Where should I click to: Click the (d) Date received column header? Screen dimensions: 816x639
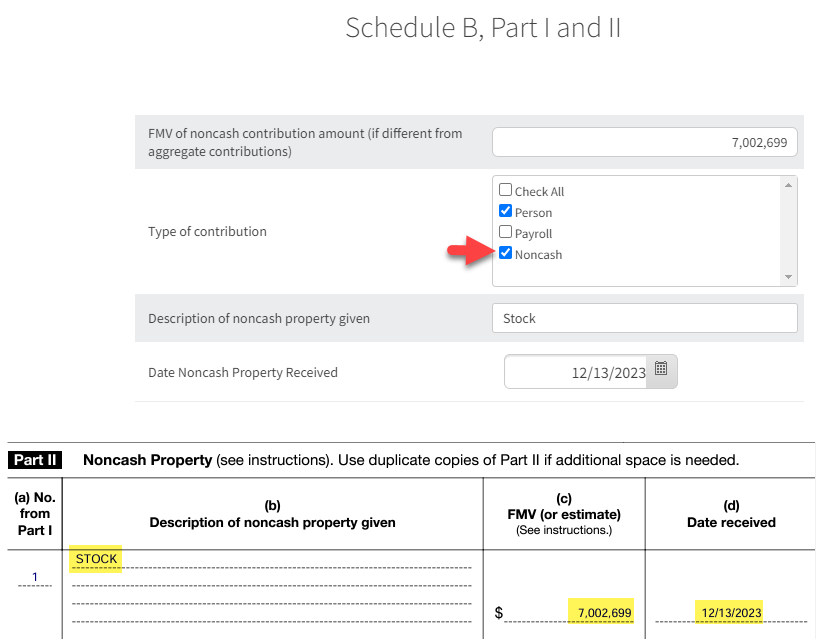(728, 514)
